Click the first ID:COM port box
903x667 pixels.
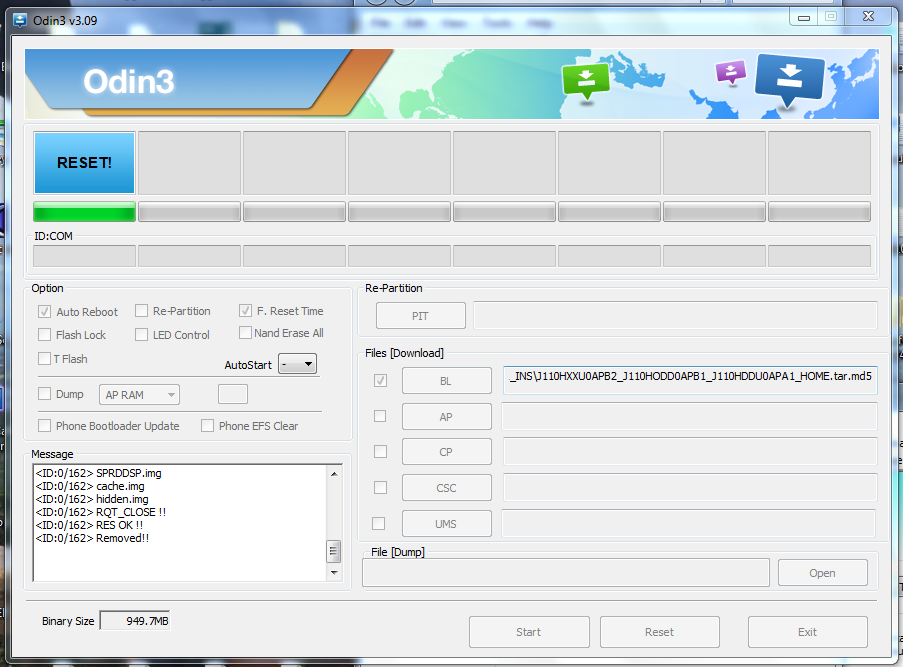[x=84, y=256]
